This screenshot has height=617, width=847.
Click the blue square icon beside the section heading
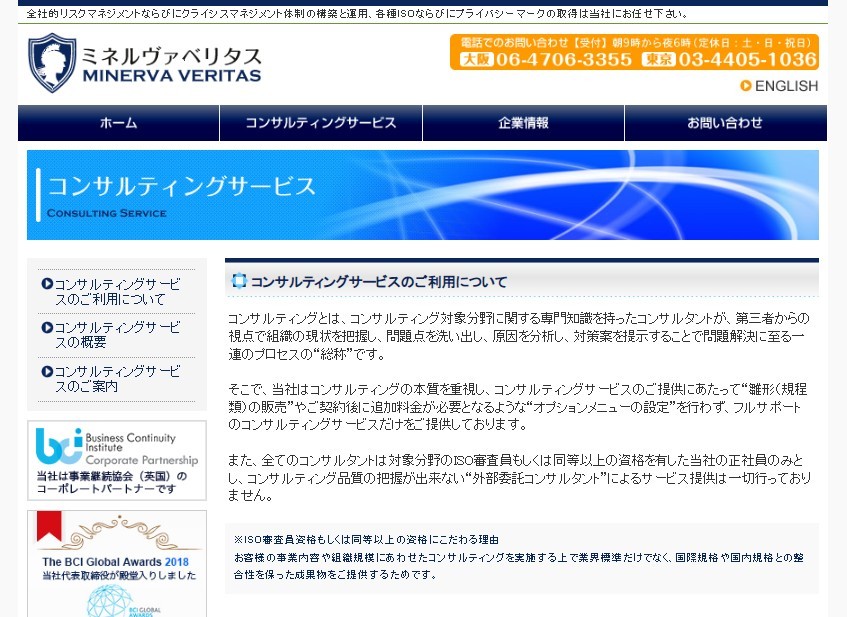coord(238,280)
